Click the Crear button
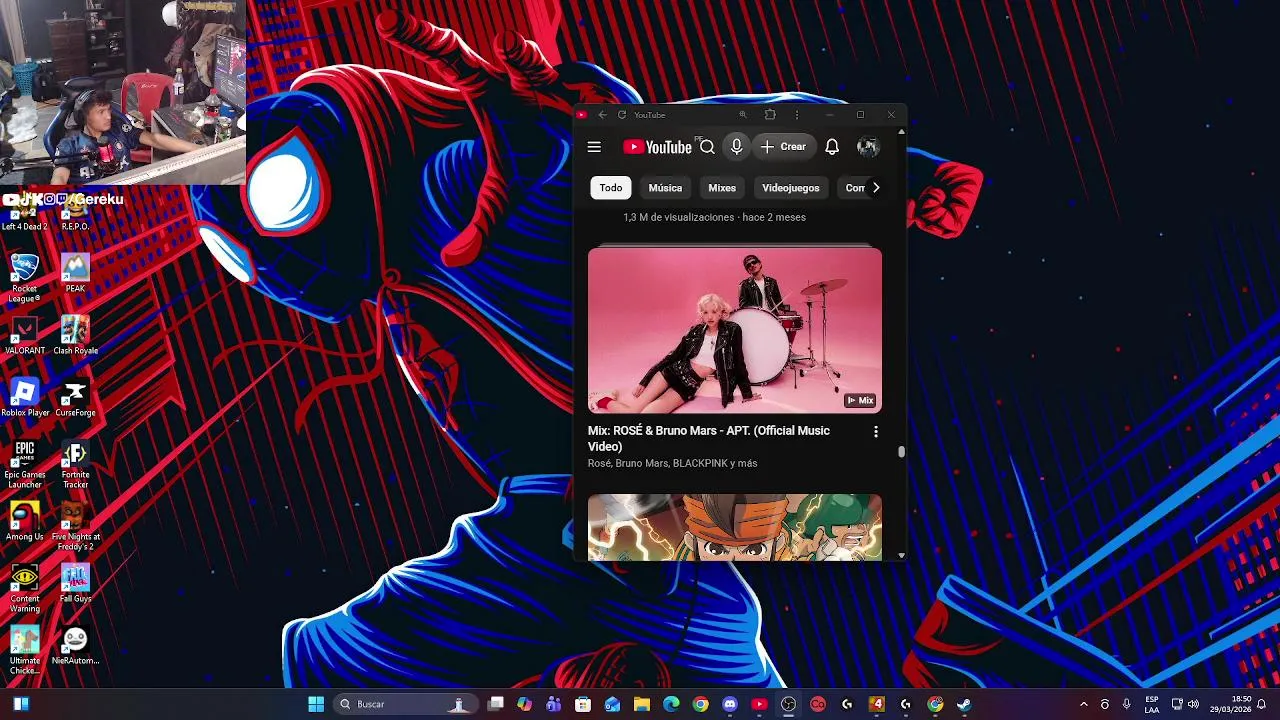The width and height of the screenshot is (1280, 720). [783, 147]
